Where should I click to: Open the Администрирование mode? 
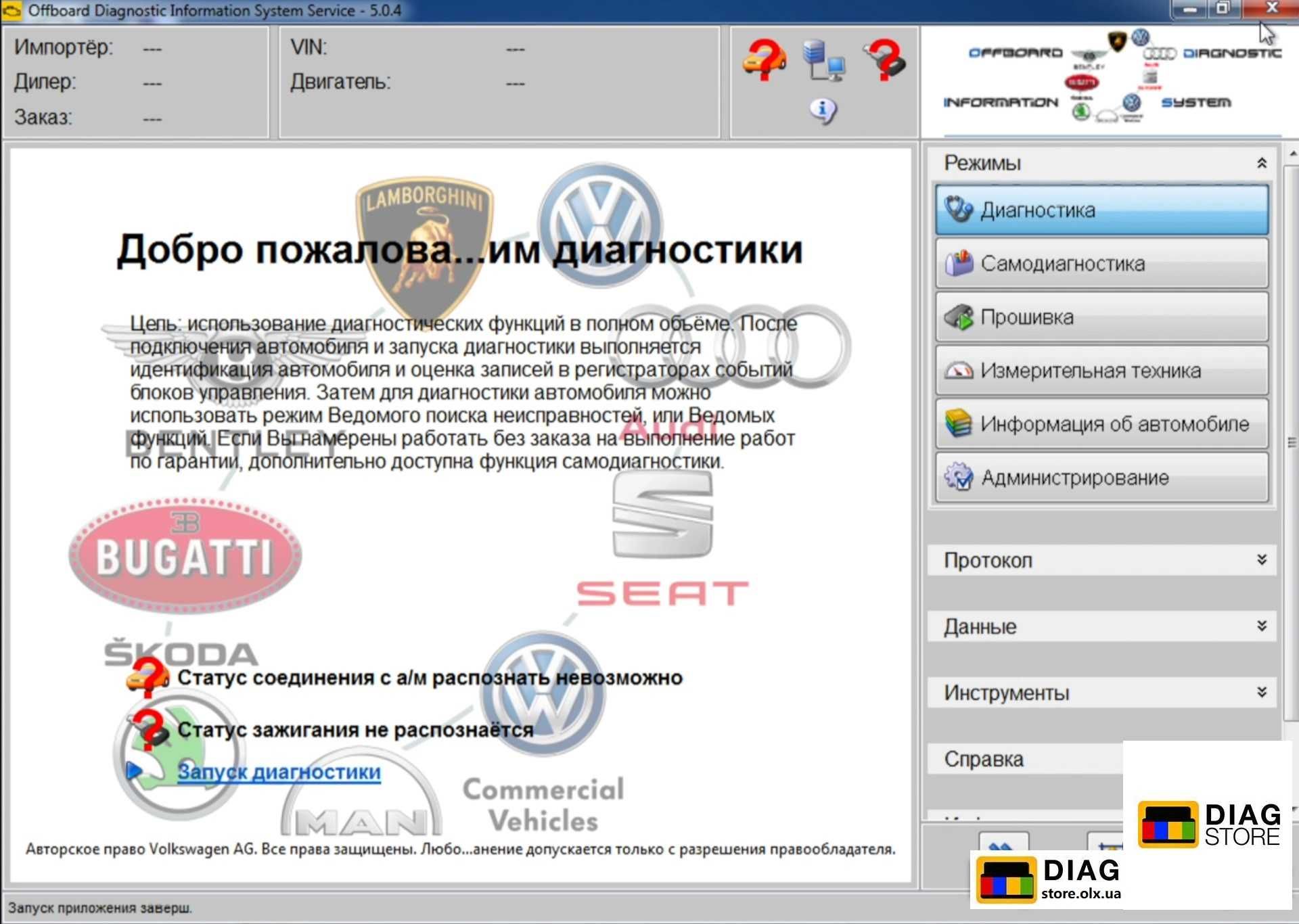pos(1101,478)
